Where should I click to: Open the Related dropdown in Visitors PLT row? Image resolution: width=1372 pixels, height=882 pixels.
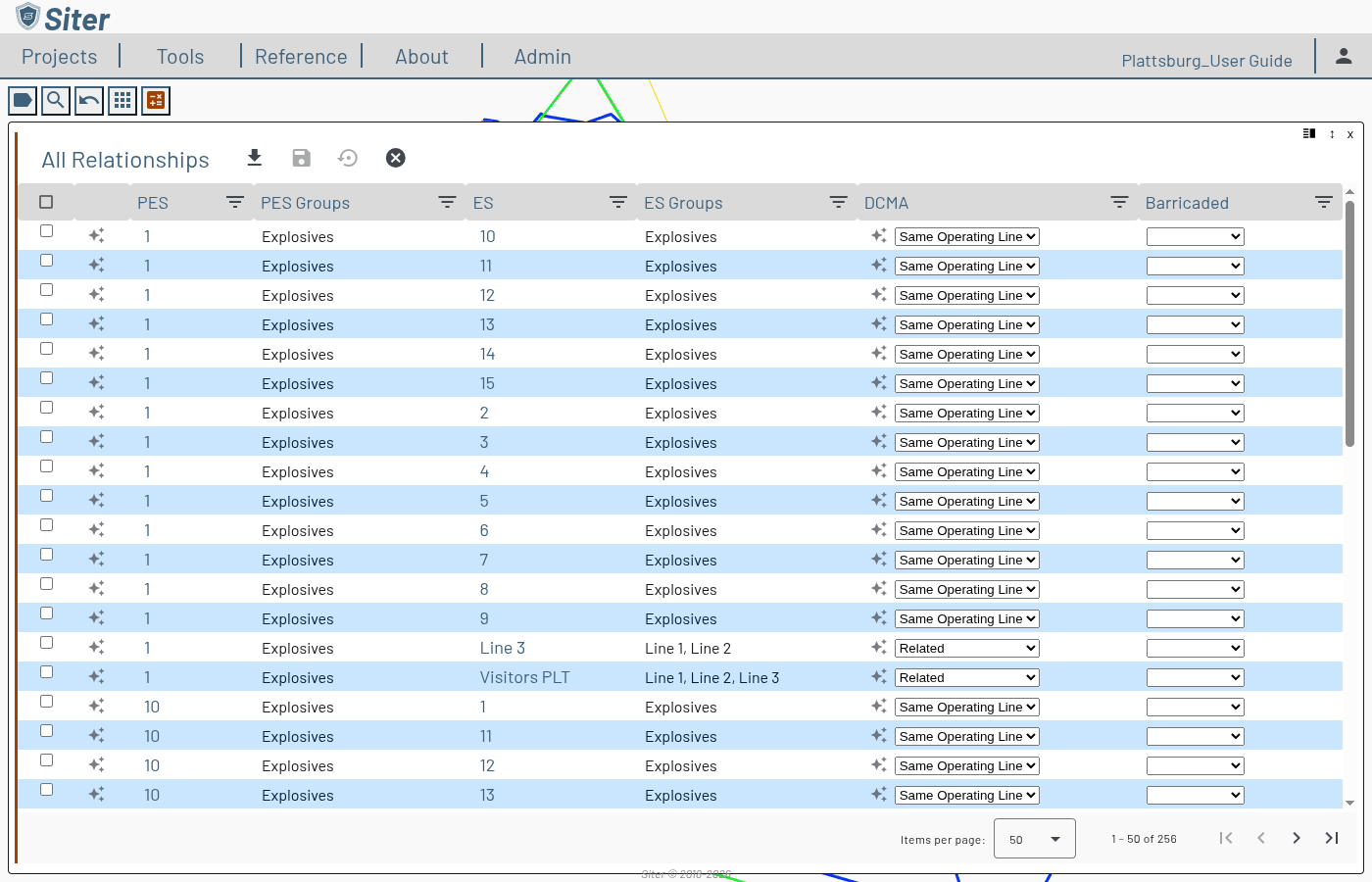pos(967,677)
